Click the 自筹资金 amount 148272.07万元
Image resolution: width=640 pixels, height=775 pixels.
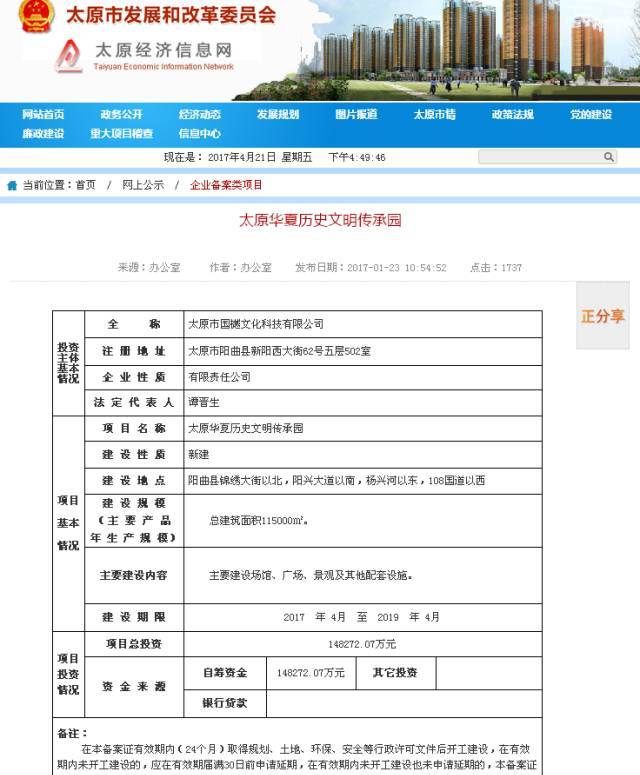[x=311, y=673]
